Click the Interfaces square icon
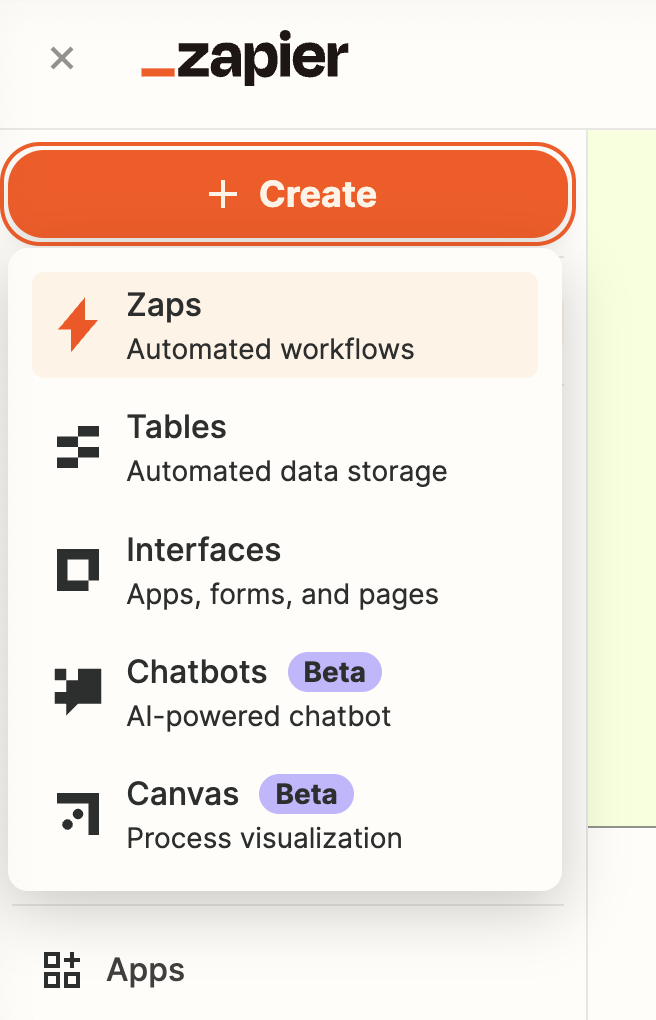Screen dimensions: 656x1020 [x=78, y=570]
